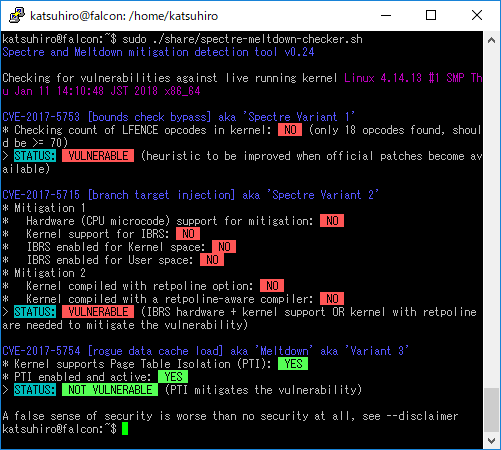501x450 pixels.
Task: Click the NO badge beside LFENCE opcodes check
Action: [290, 130]
